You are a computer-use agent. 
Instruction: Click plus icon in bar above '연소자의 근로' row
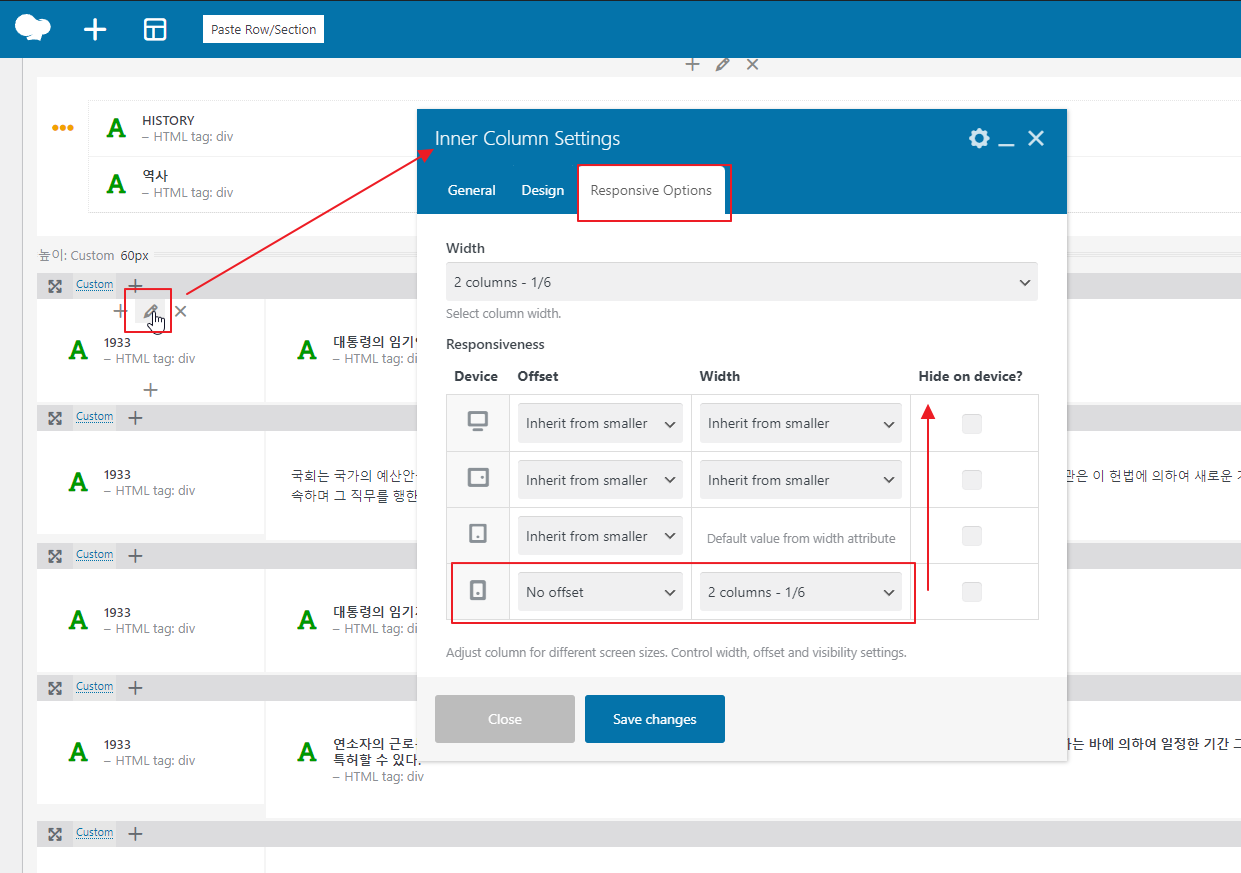pyautogui.click(x=136, y=687)
